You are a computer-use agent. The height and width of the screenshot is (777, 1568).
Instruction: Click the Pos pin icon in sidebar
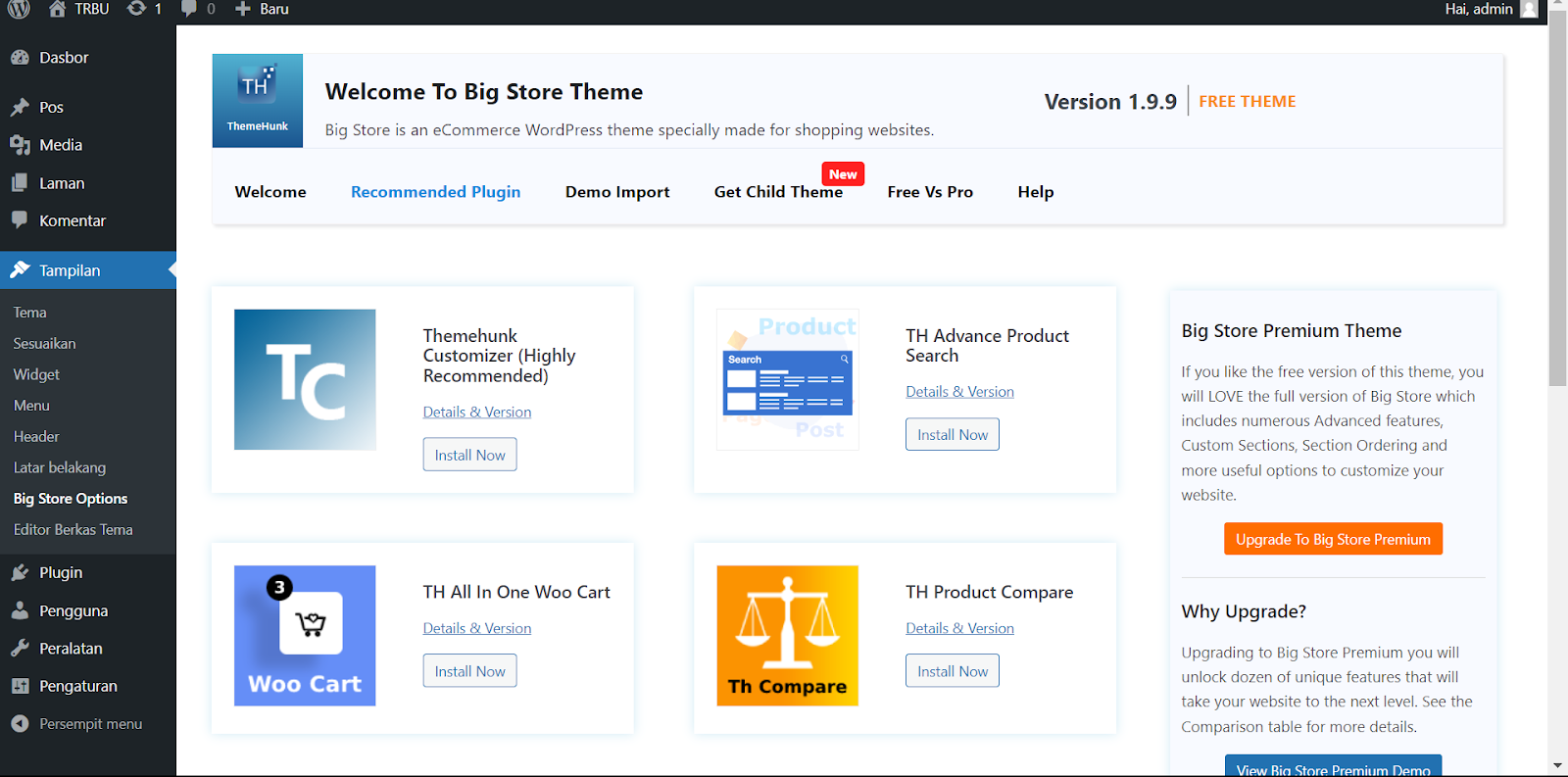pos(20,107)
